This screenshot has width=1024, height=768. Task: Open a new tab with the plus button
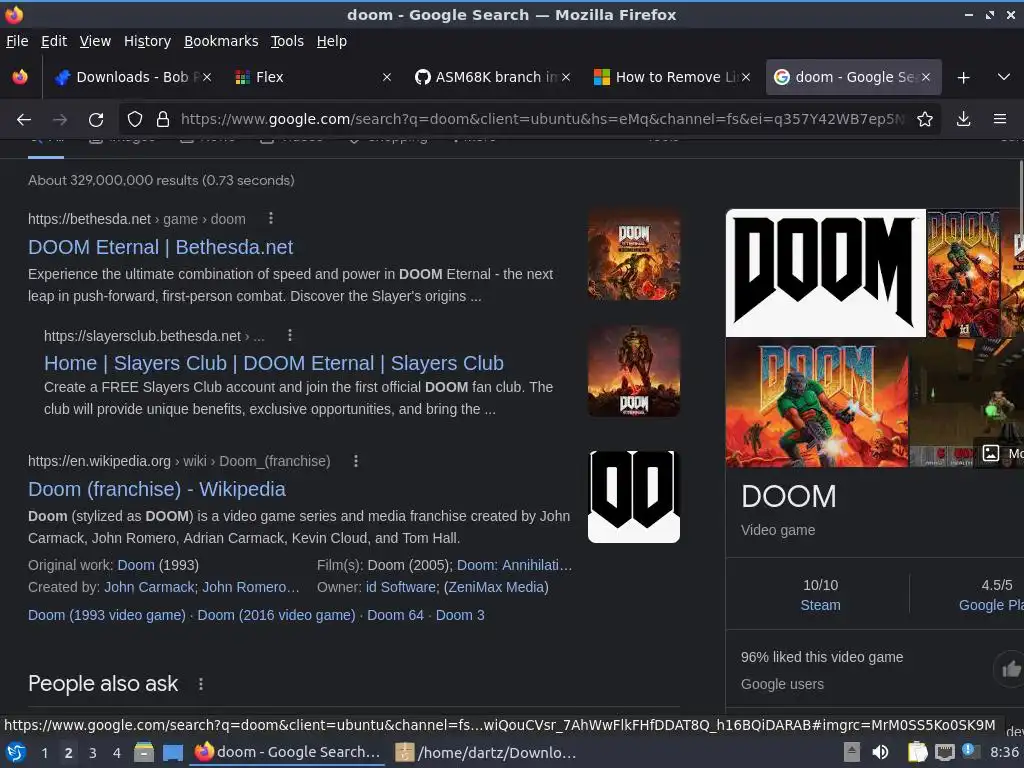coord(963,78)
